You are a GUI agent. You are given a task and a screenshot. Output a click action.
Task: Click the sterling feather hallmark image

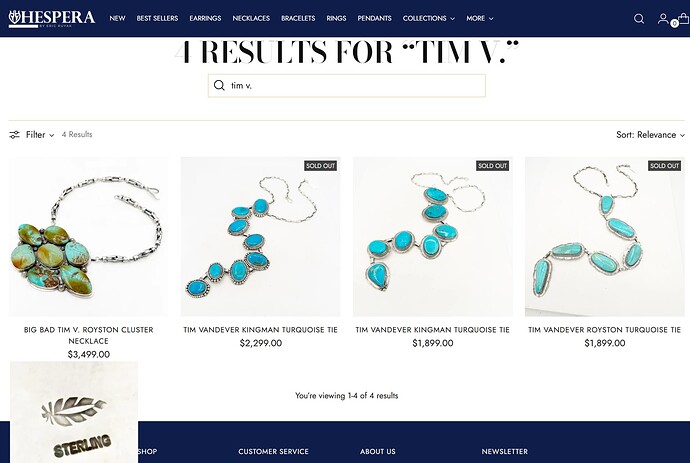pyautogui.click(x=74, y=412)
